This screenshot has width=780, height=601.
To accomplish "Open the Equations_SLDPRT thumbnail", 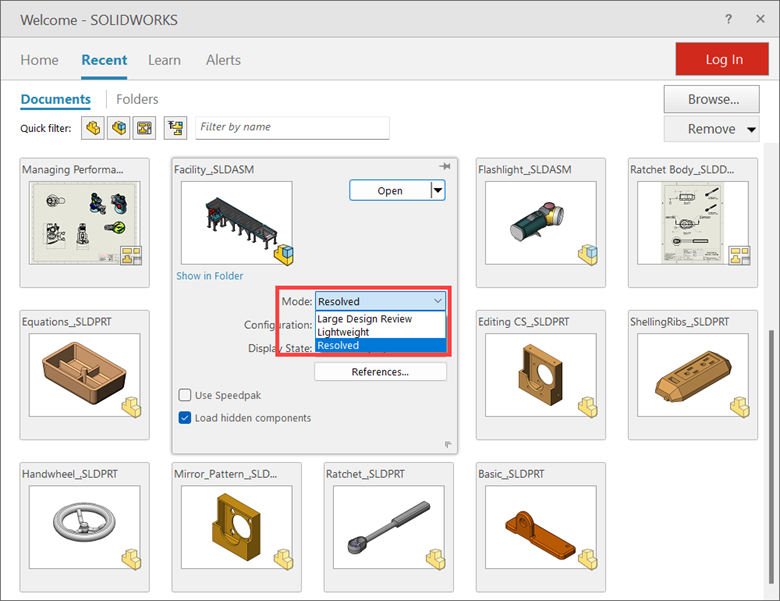I will (85, 375).
